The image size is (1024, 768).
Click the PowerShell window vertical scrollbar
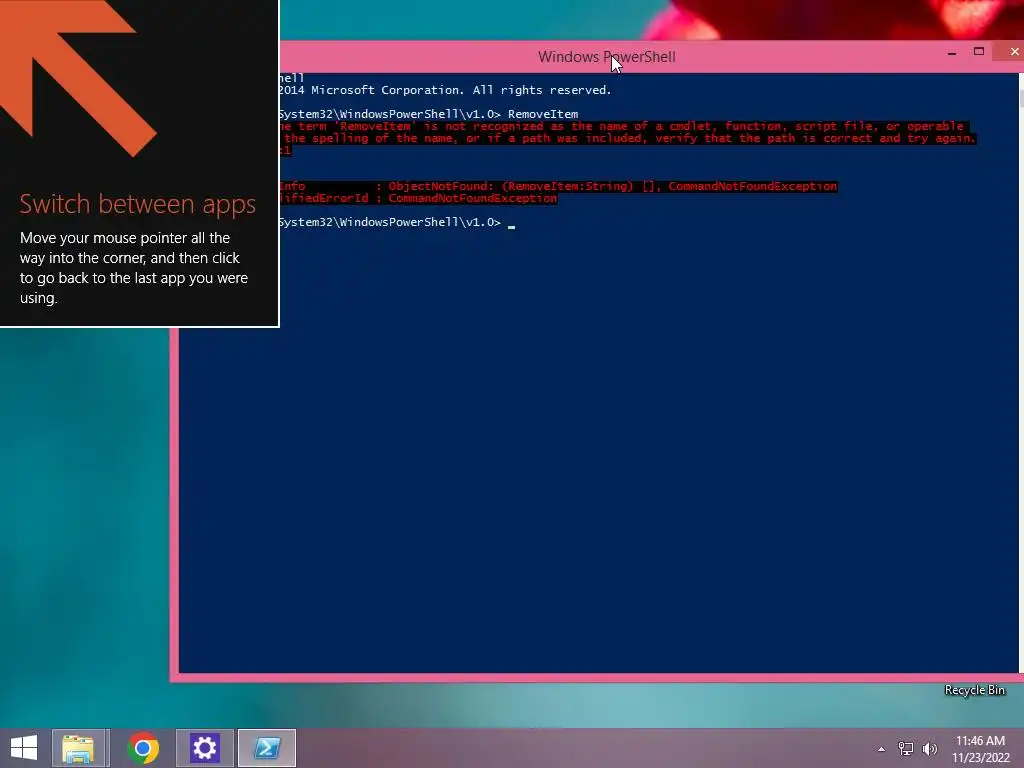[x=1021, y=372]
